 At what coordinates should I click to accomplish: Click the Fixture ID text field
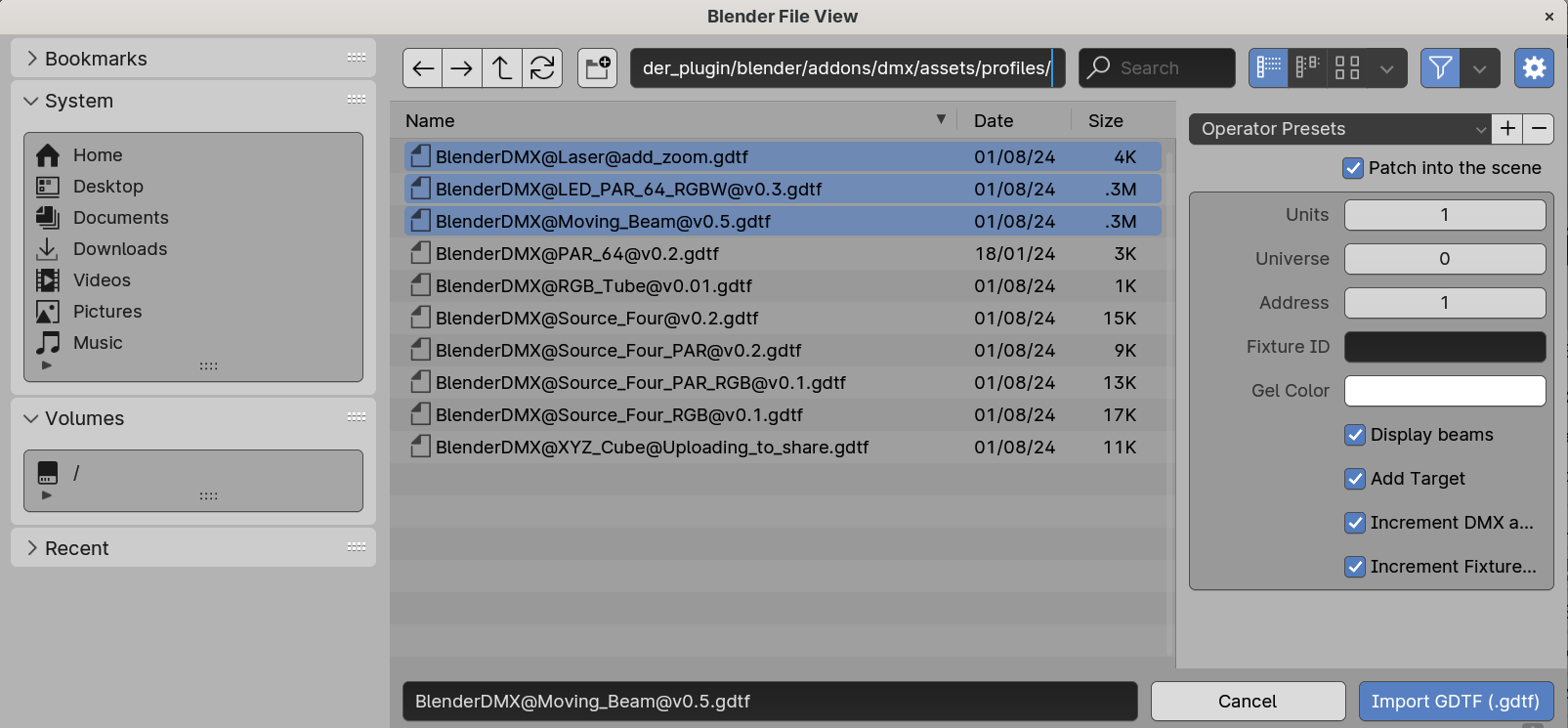coord(1445,347)
